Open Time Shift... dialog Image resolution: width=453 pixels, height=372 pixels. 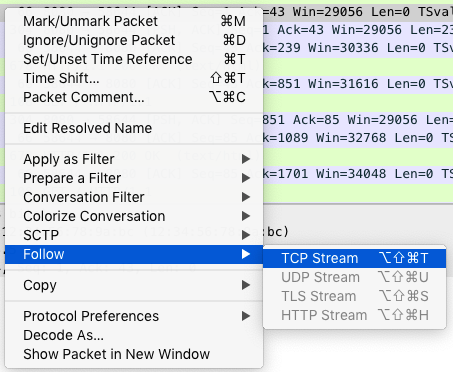click(x=134, y=78)
